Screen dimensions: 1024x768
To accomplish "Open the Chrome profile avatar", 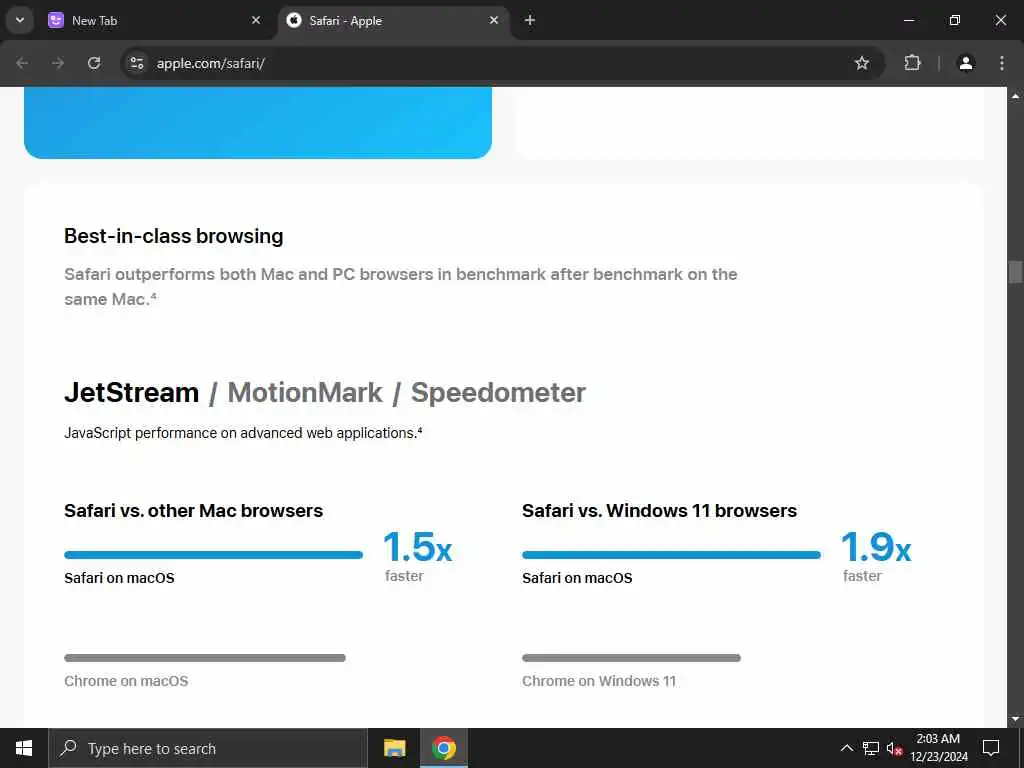I will click(965, 63).
